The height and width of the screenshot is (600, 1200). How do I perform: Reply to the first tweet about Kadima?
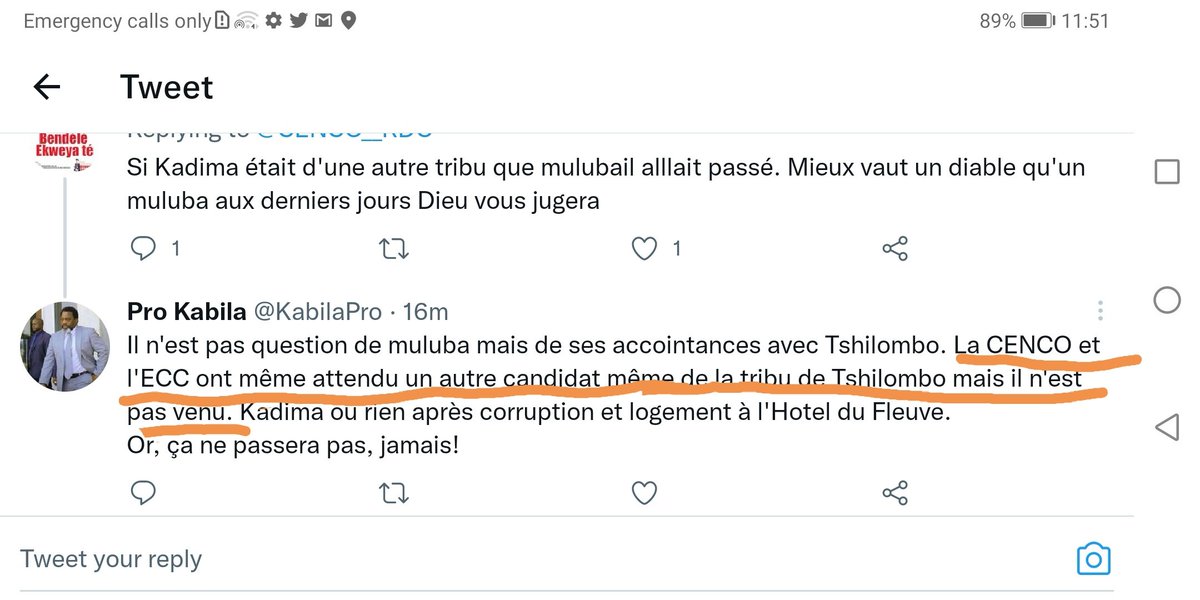tap(144, 247)
